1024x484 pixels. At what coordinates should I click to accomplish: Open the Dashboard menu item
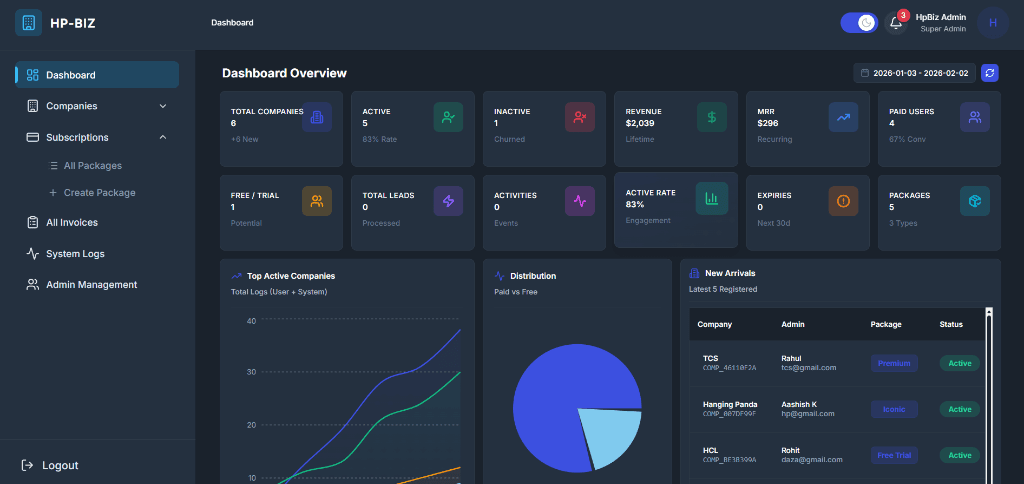[x=97, y=75]
